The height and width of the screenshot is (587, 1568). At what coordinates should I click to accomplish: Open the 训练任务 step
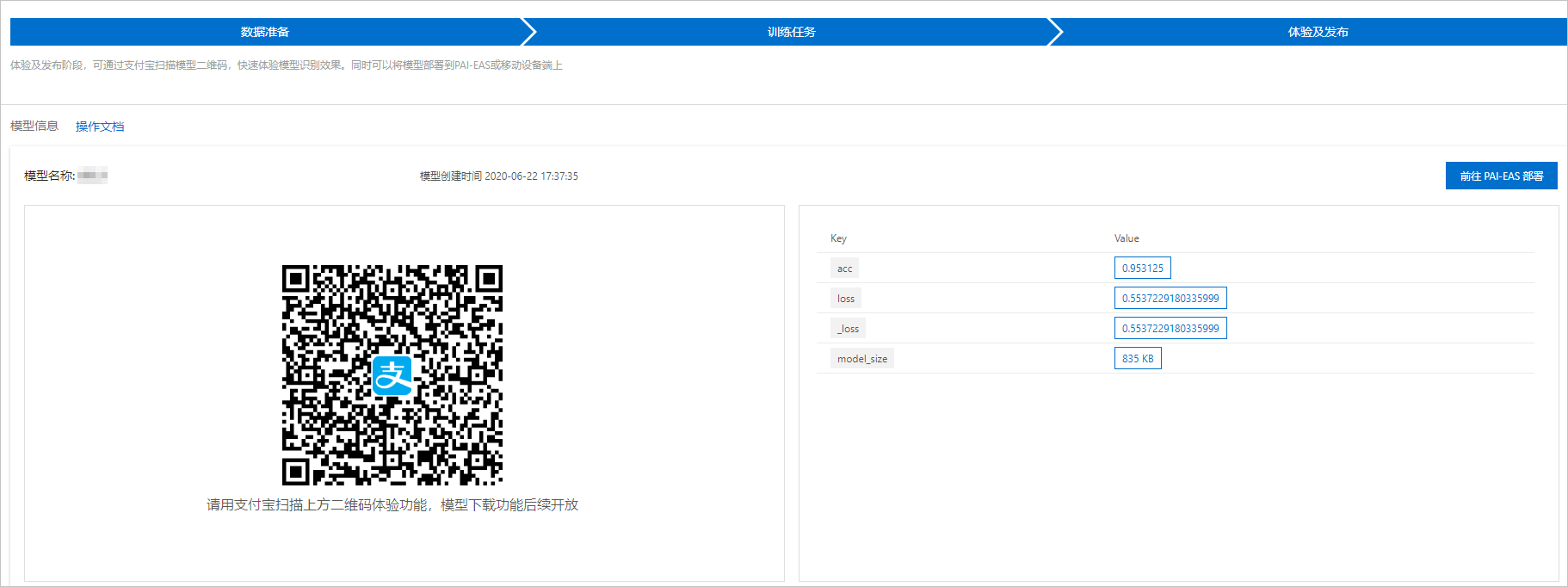pos(791,32)
